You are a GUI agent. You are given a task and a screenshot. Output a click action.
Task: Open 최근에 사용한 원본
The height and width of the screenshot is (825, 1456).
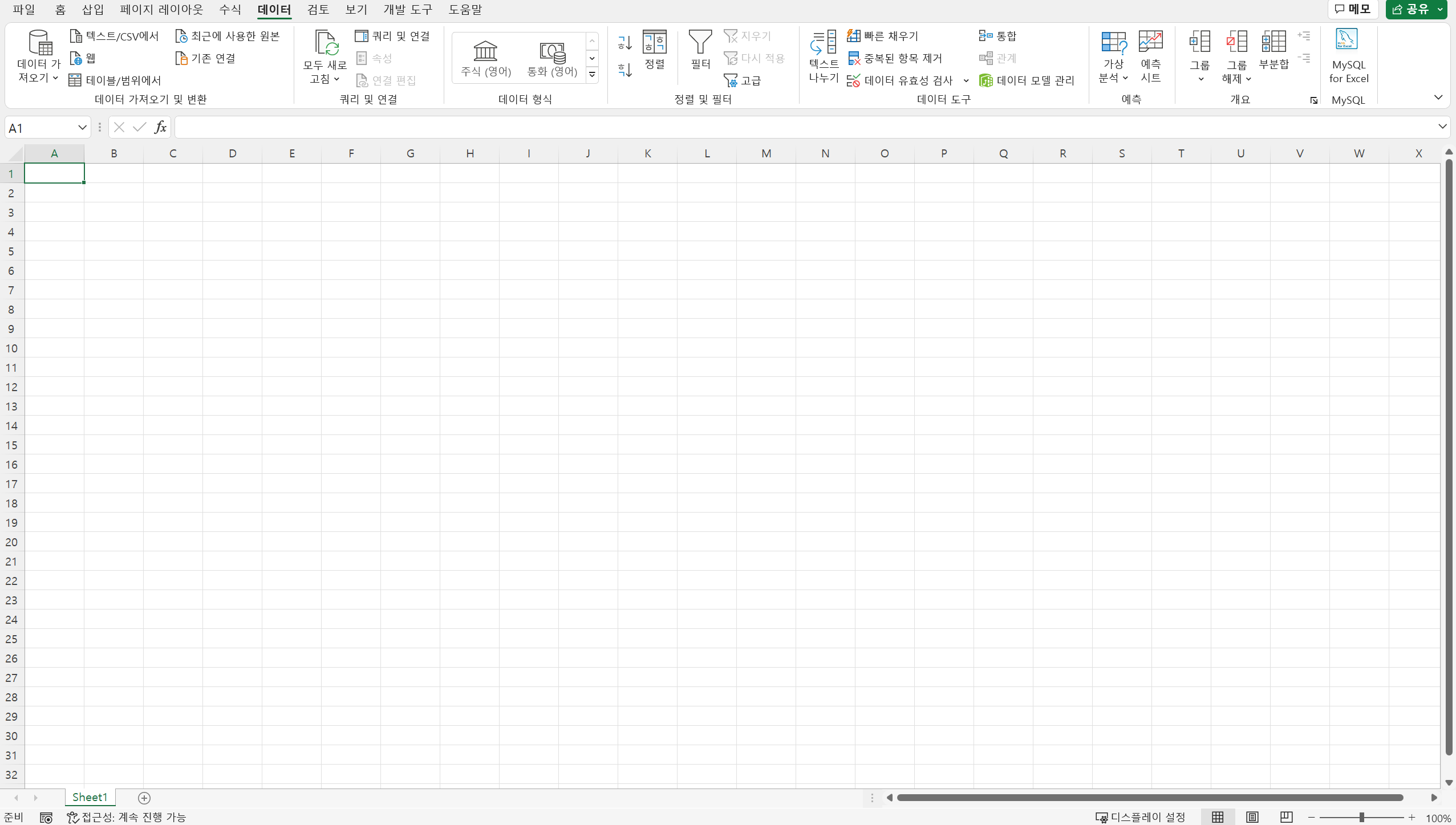pyautogui.click(x=228, y=36)
